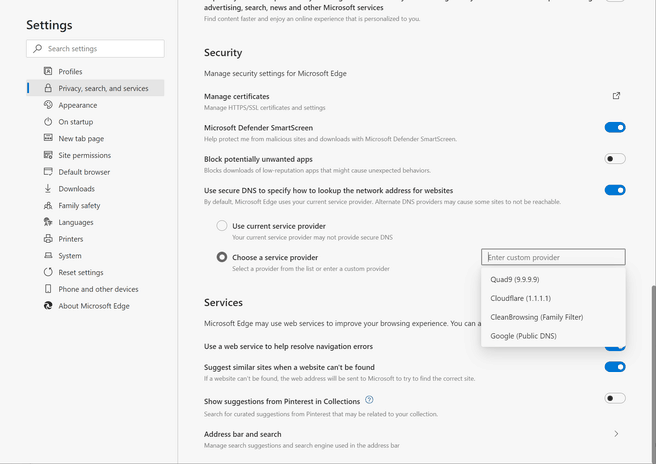Click the Appearance palette icon
The width and height of the screenshot is (656, 464).
[48, 105]
